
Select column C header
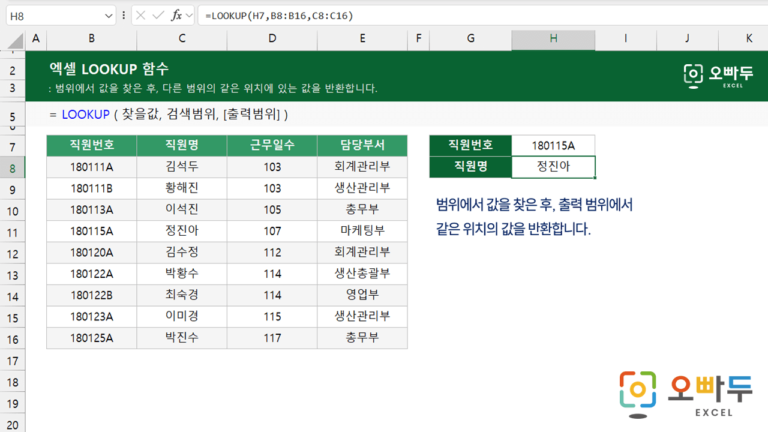tap(182, 39)
